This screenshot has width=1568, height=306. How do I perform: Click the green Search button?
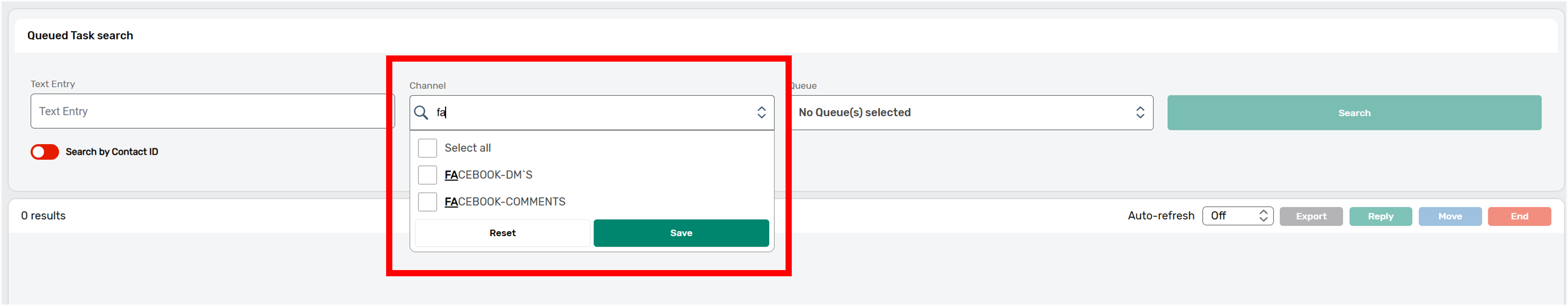point(1354,113)
